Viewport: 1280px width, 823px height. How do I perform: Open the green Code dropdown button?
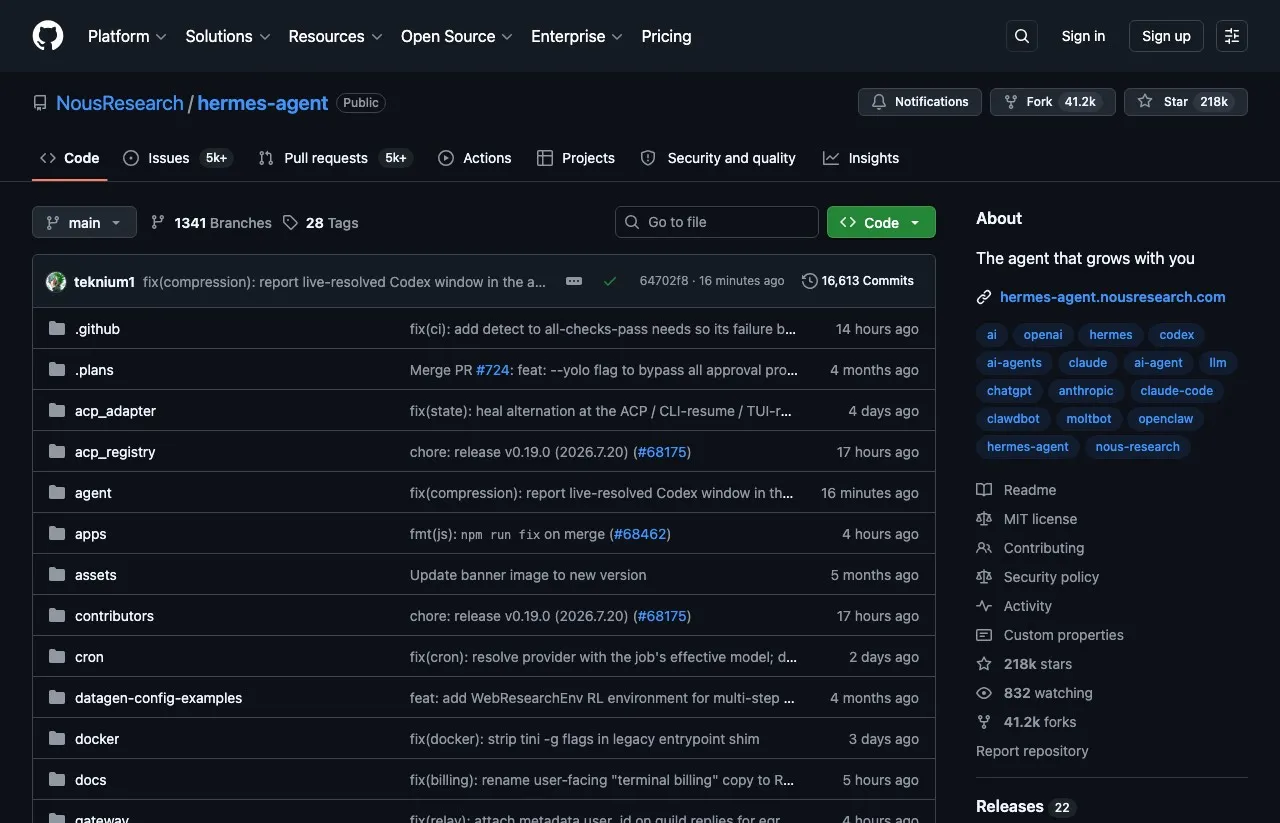coord(881,222)
